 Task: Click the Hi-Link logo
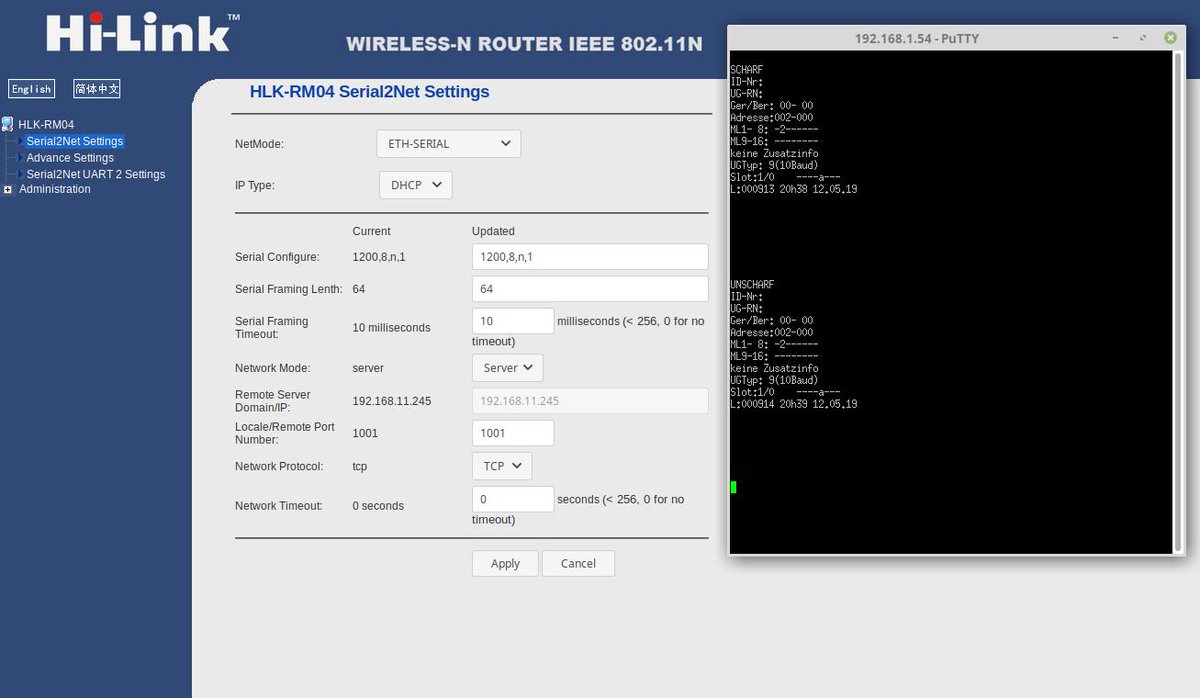[143, 33]
